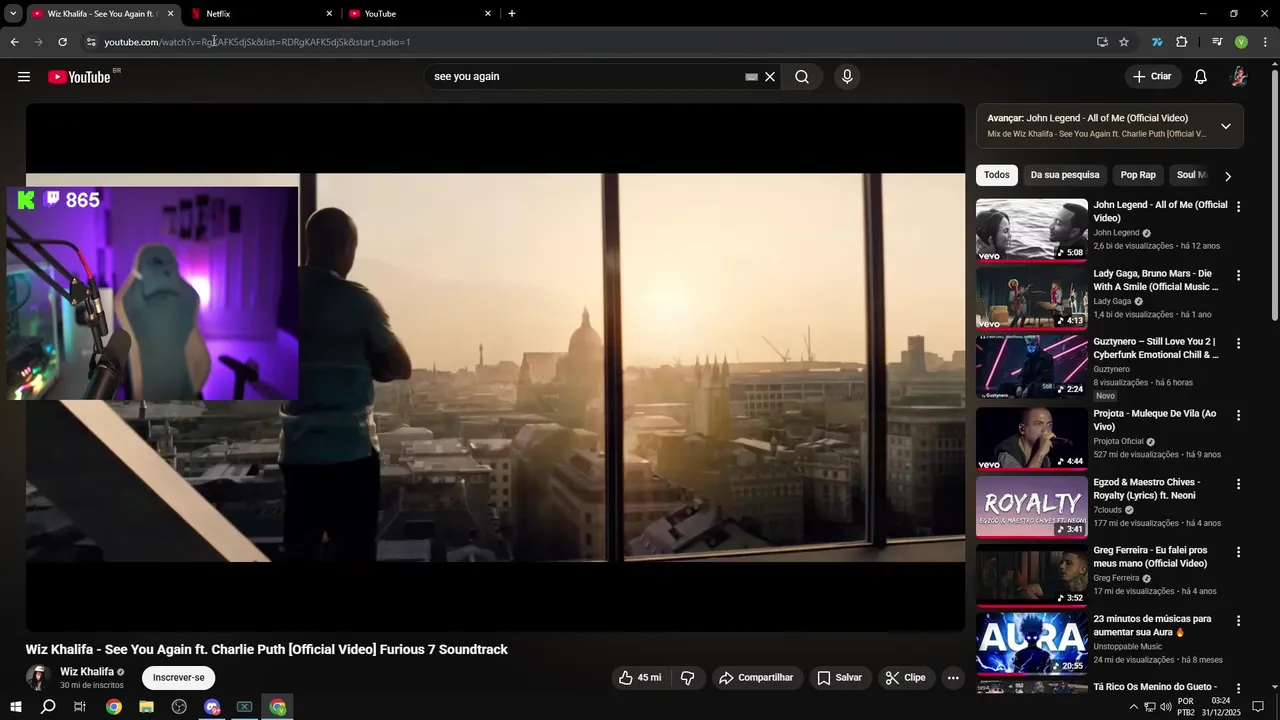Open the 7TV extension icon
The image size is (1280, 720).
tap(1157, 42)
